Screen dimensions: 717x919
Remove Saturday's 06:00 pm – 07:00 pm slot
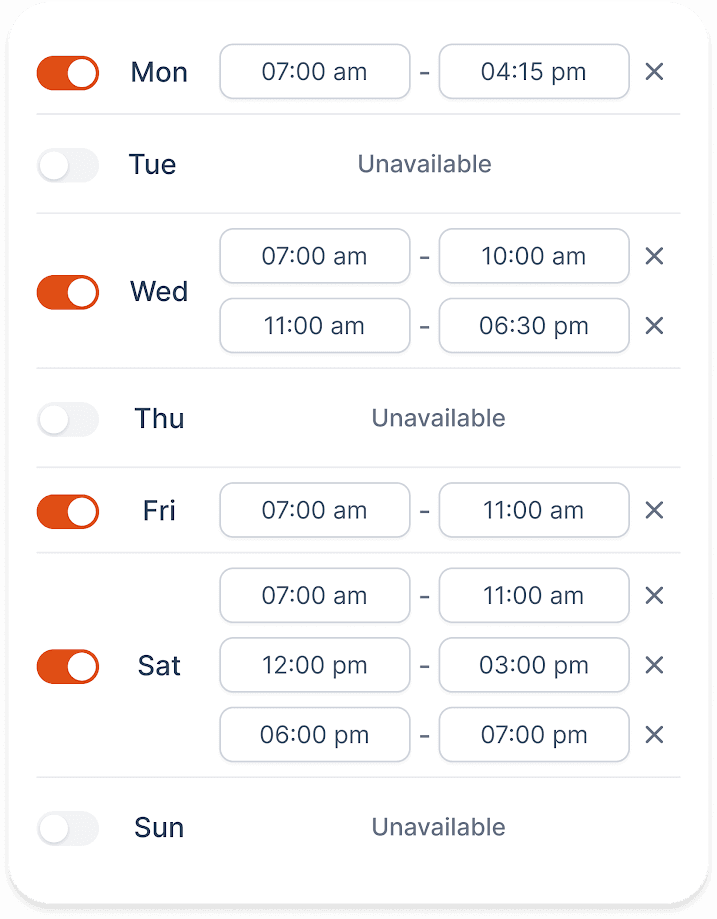point(654,735)
